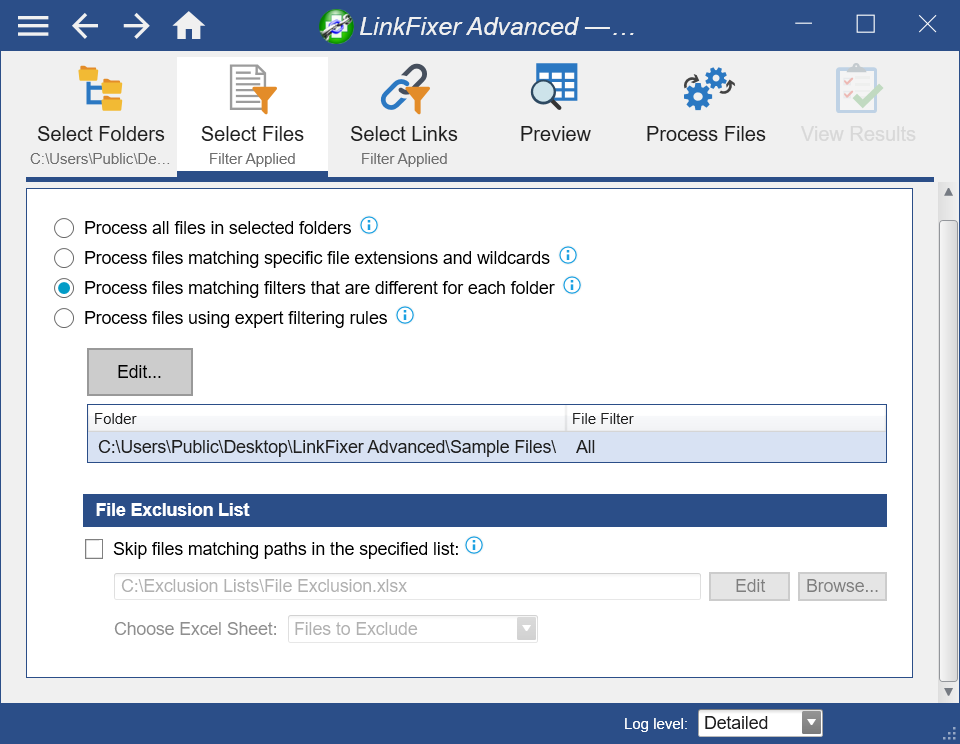Open the Select Folders step
The width and height of the screenshot is (960, 744).
point(101,115)
